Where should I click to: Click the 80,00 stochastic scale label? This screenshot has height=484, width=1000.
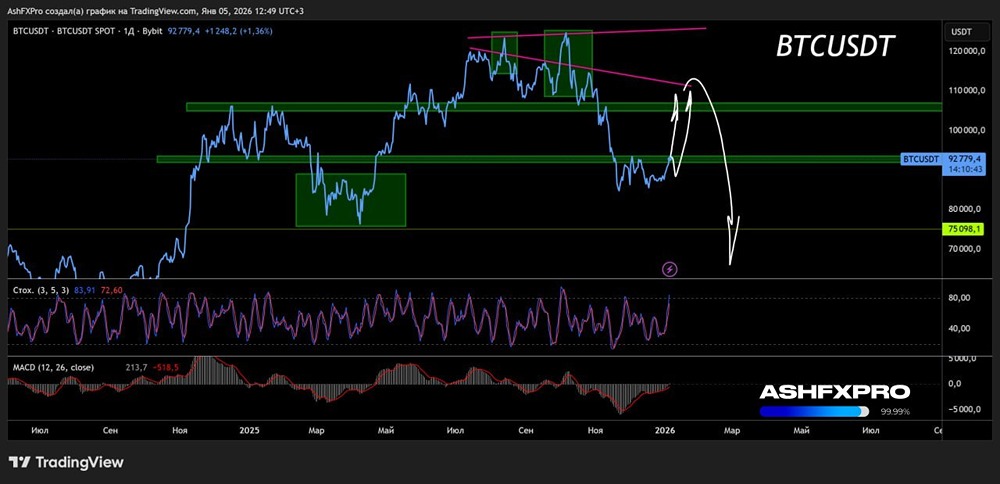coord(960,298)
